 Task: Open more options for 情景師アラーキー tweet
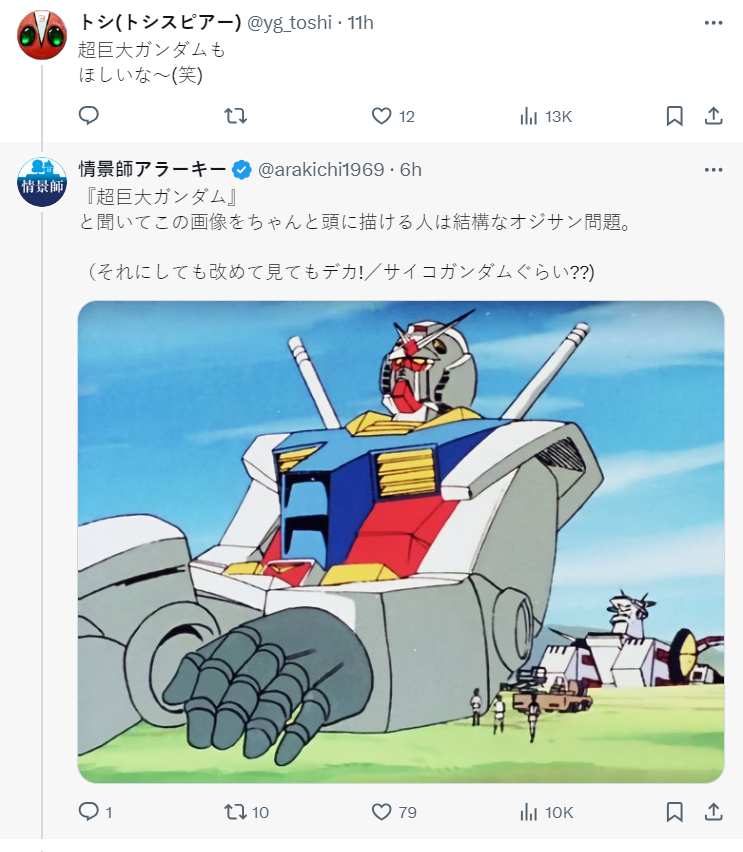coord(713,170)
